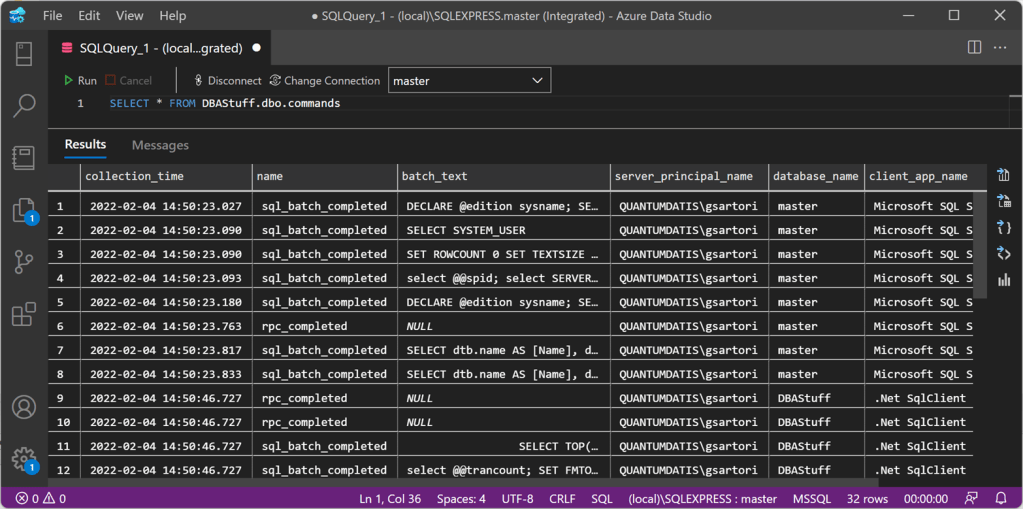Open the Manage gear menu
Image resolution: width=1023 pixels, height=509 pixels.
point(24,458)
